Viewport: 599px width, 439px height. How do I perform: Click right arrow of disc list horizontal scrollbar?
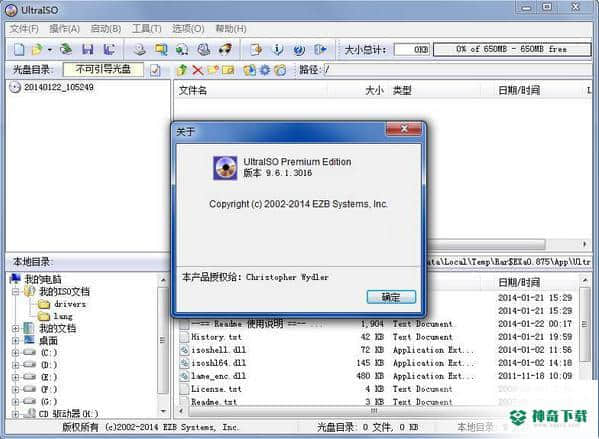coord(584,244)
